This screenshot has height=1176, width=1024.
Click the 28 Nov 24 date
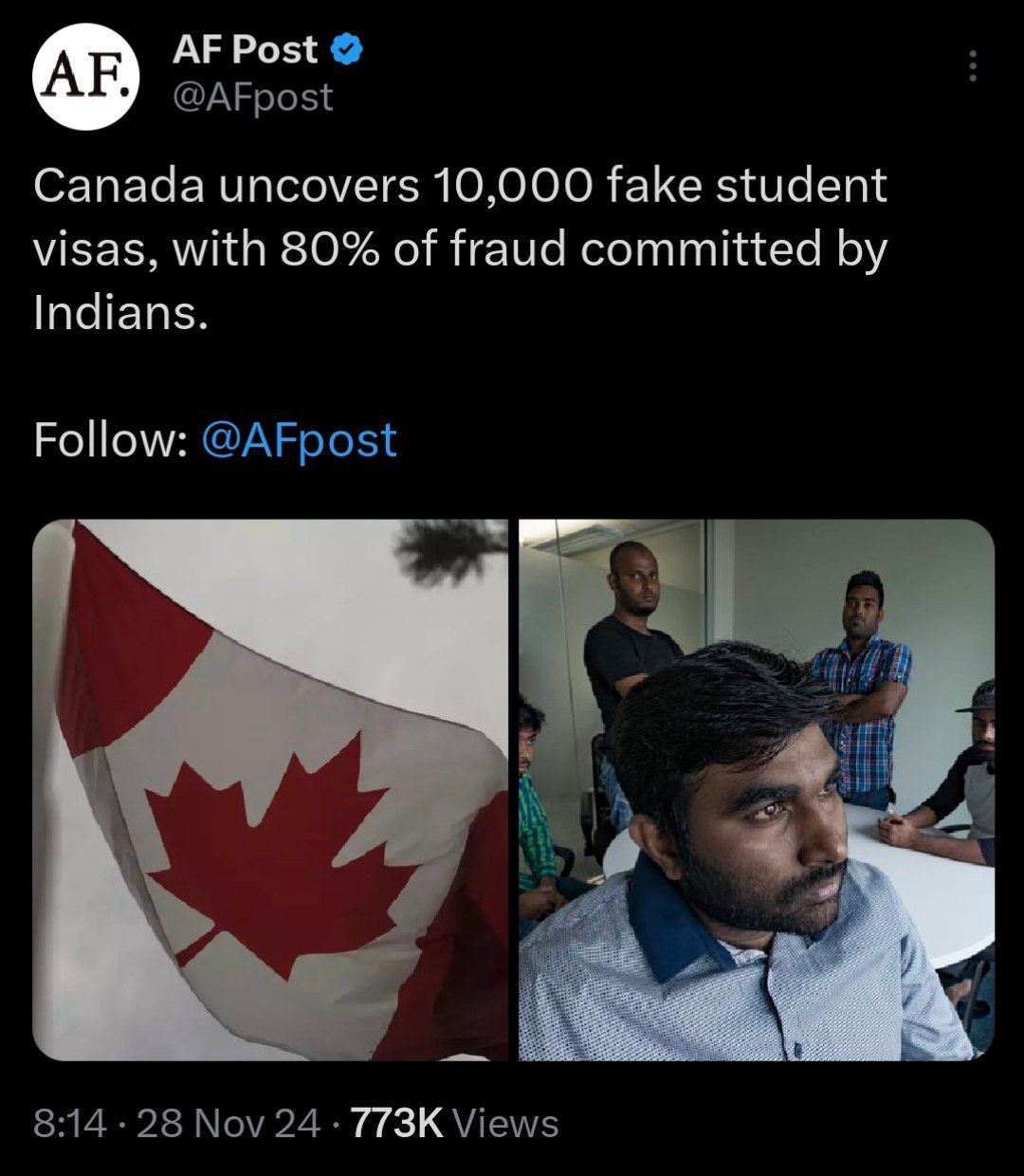[x=229, y=1124]
